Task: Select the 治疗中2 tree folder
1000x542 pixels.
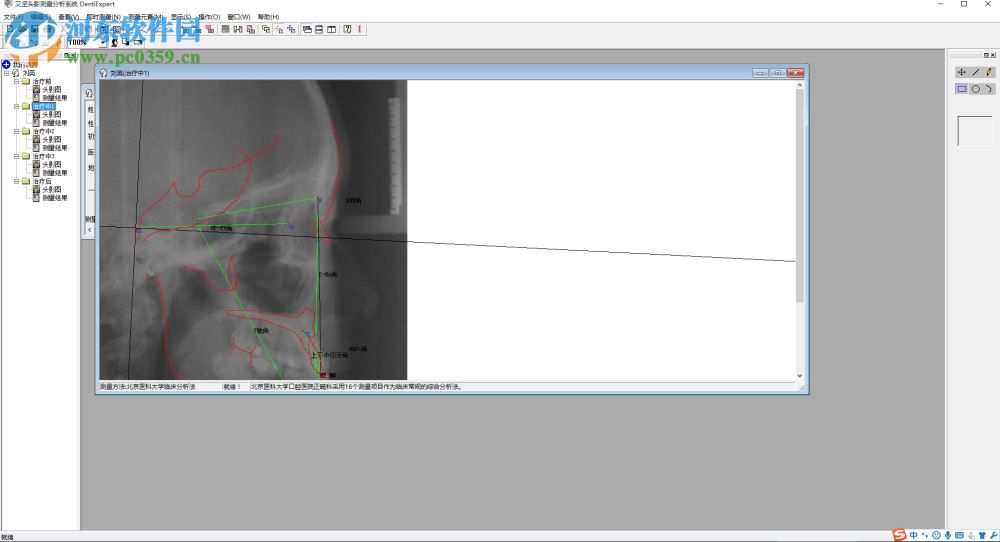Action: point(43,131)
